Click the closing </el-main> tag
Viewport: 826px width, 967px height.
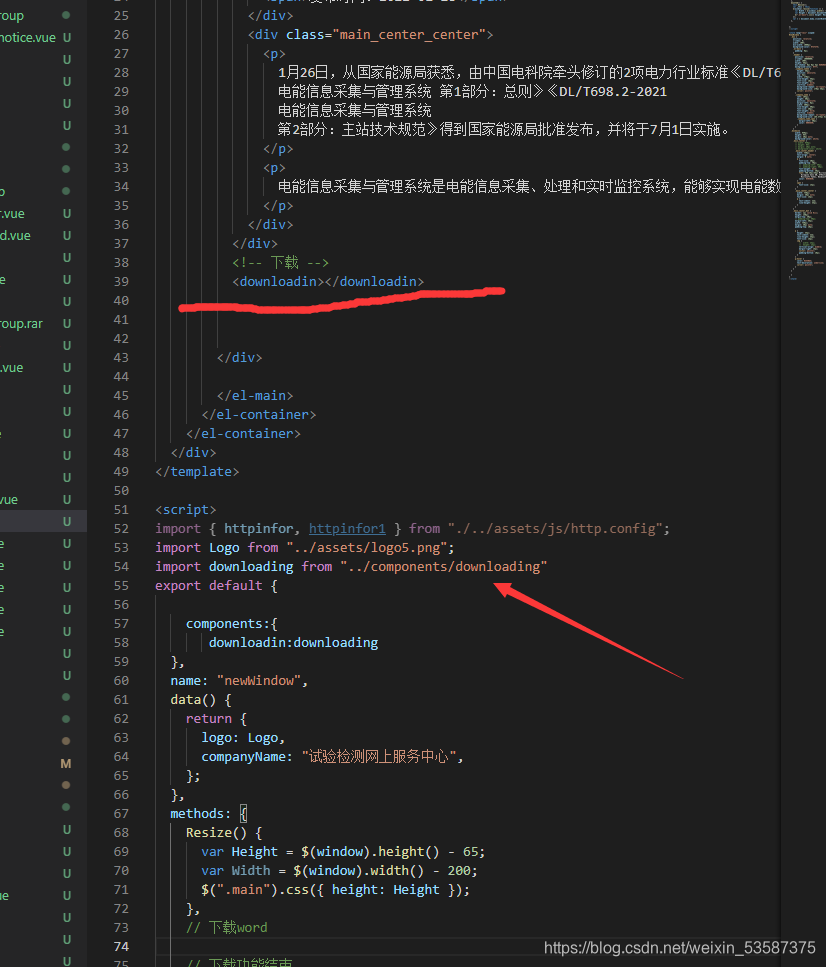click(x=255, y=396)
